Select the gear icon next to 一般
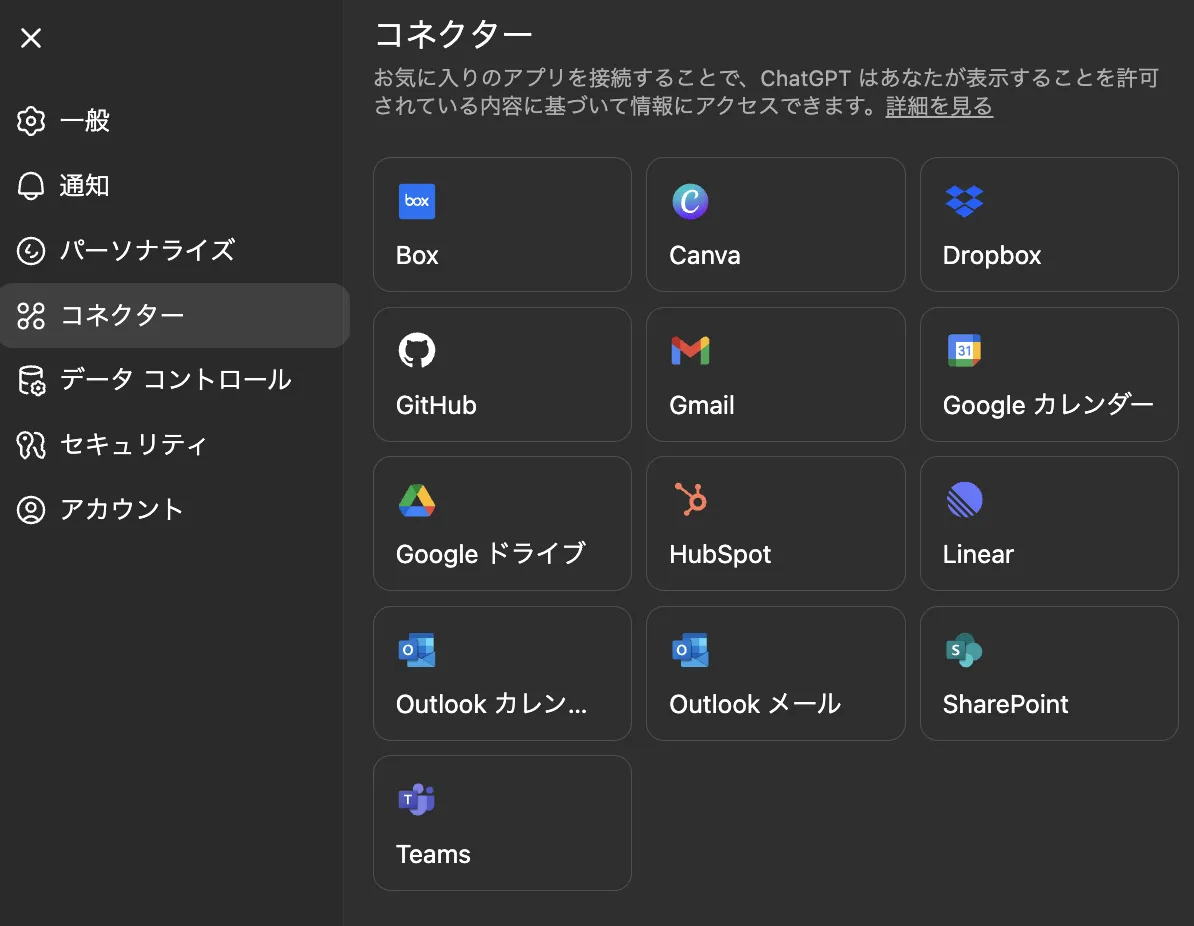This screenshot has width=1194, height=926. pos(30,121)
